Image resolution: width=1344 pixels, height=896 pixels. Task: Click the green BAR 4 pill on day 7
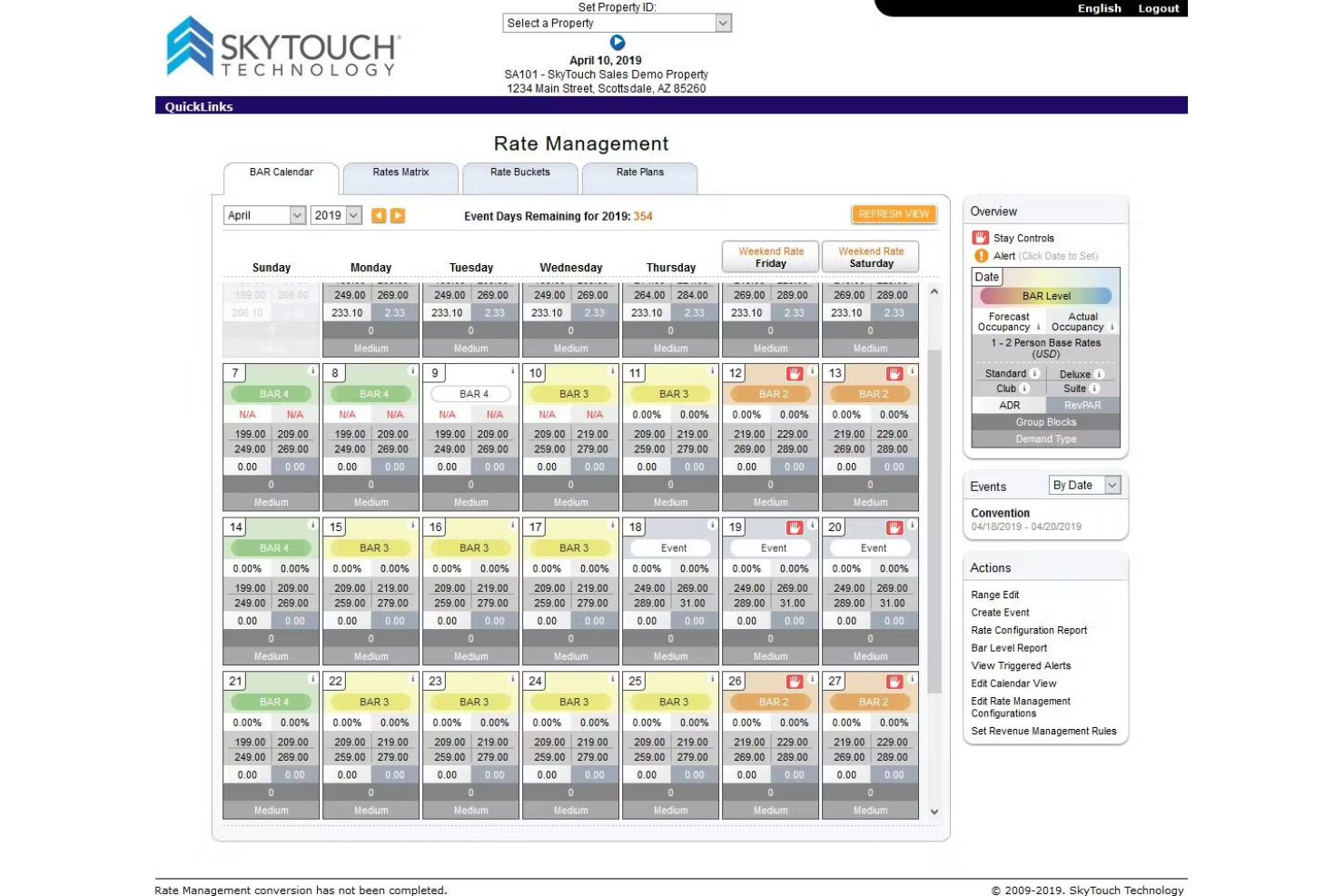[x=272, y=394]
